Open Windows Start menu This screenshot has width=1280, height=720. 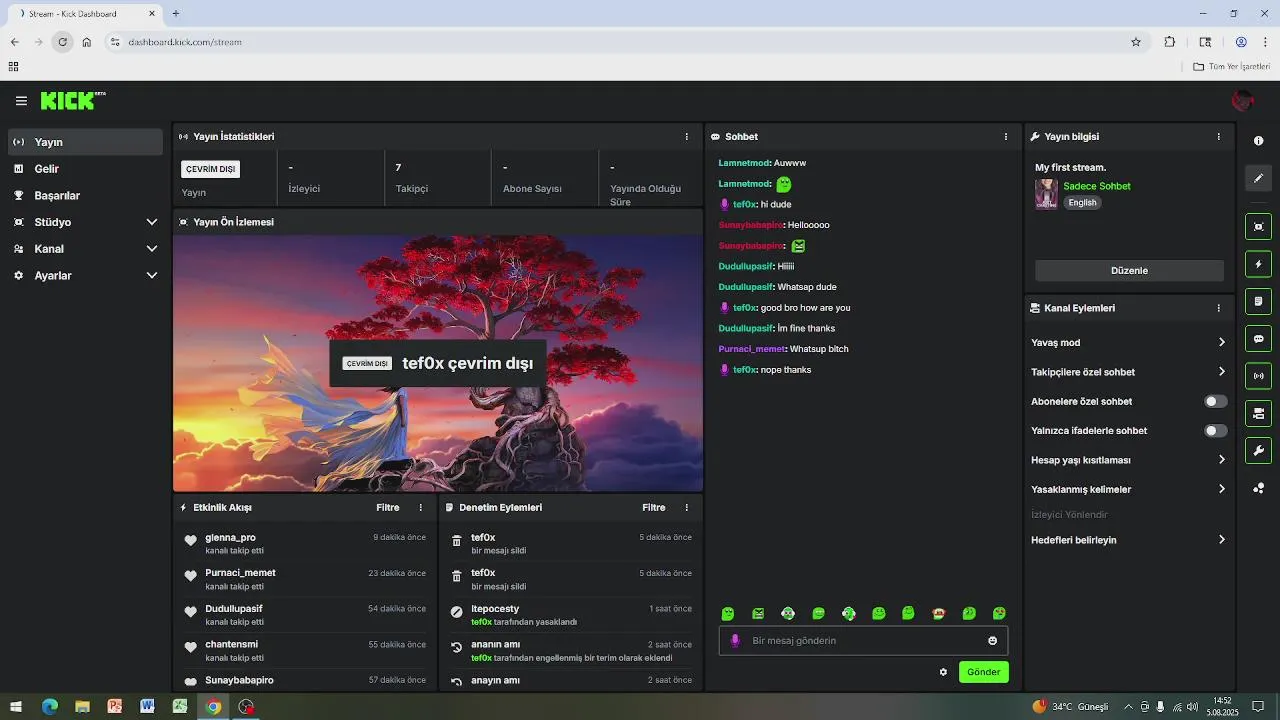coord(16,707)
